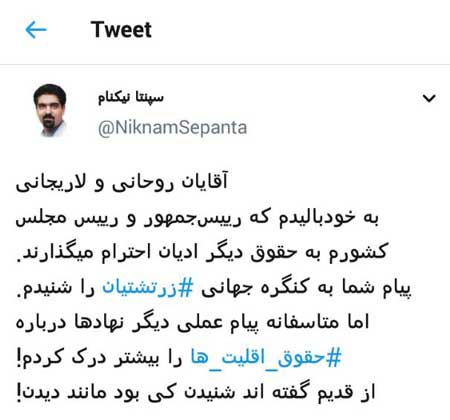This screenshot has height=420, width=450.
Task: Open the @NiknamSepanta handle
Action: [x=172, y=128]
